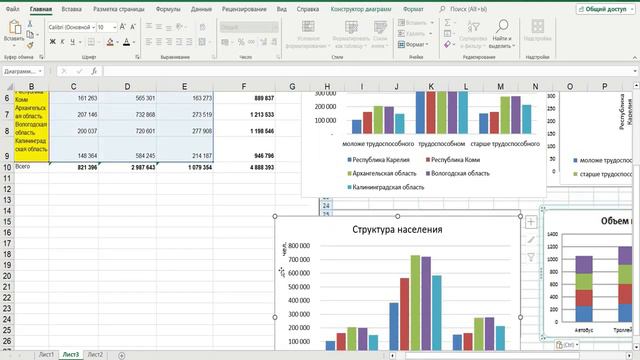Toggle italic К formatting
Screen dimensions: 640x360
pyautogui.click(x=62, y=42)
